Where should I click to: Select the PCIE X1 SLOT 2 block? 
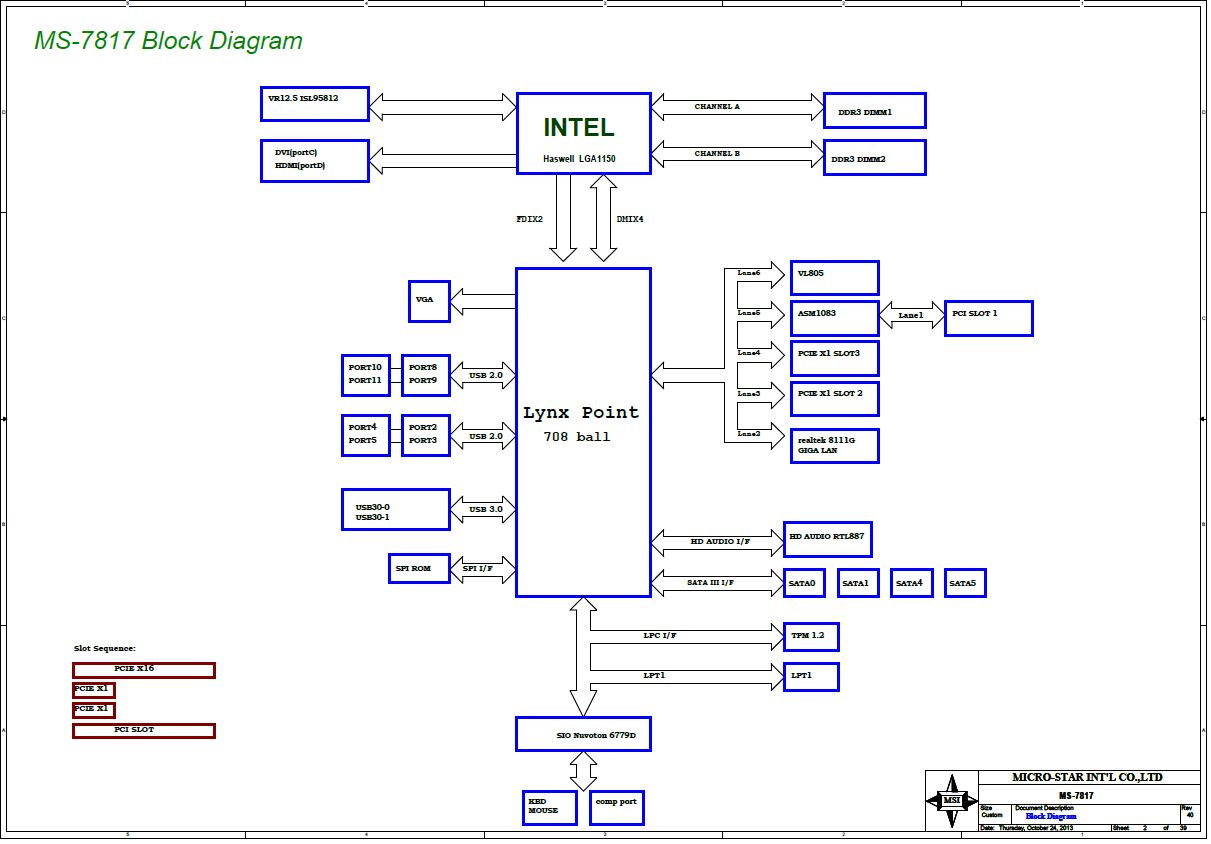point(835,398)
